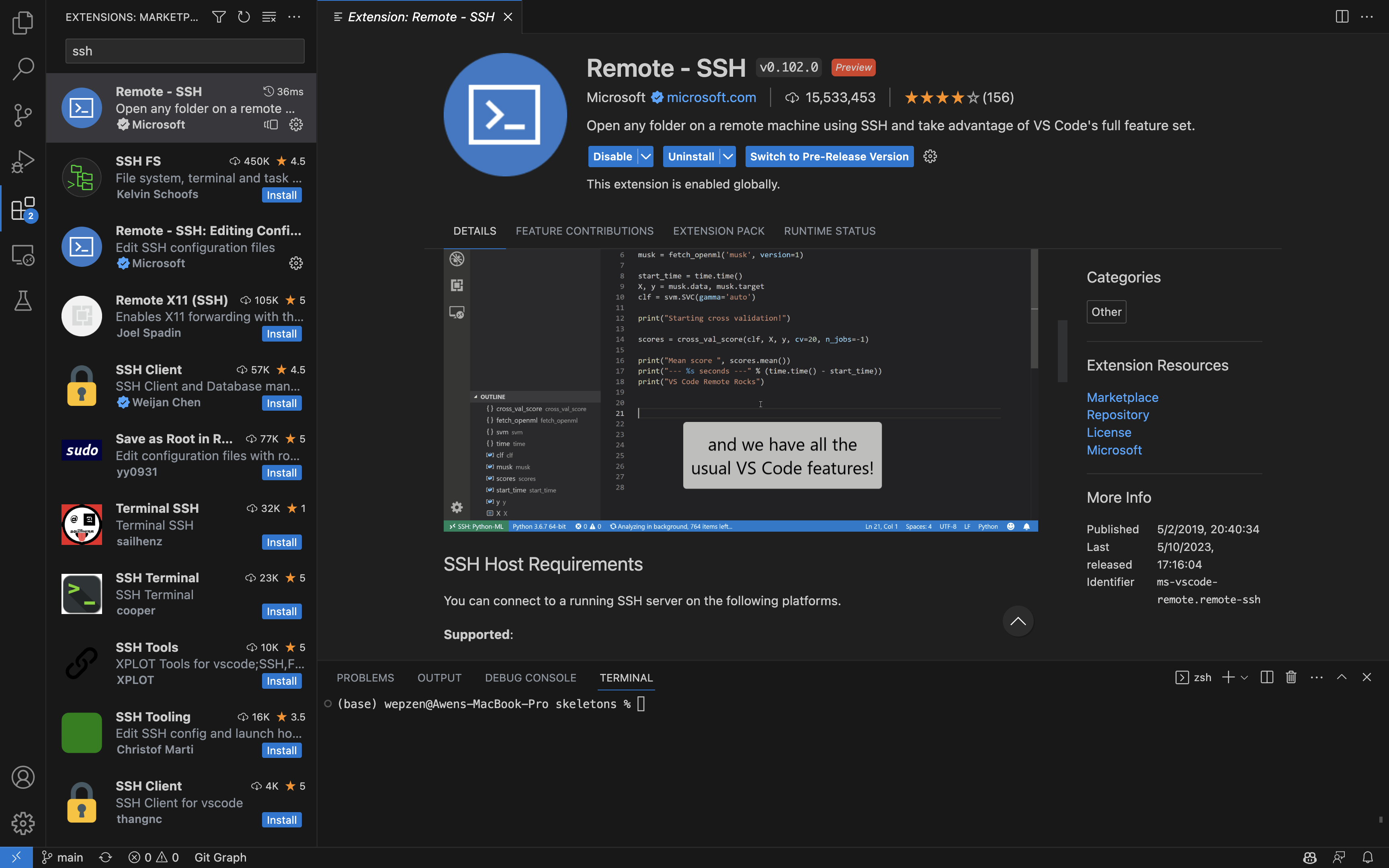Click the ssh search input field
Viewport: 1389px width, 868px height.
pyautogui.click(x=184, y=51)
